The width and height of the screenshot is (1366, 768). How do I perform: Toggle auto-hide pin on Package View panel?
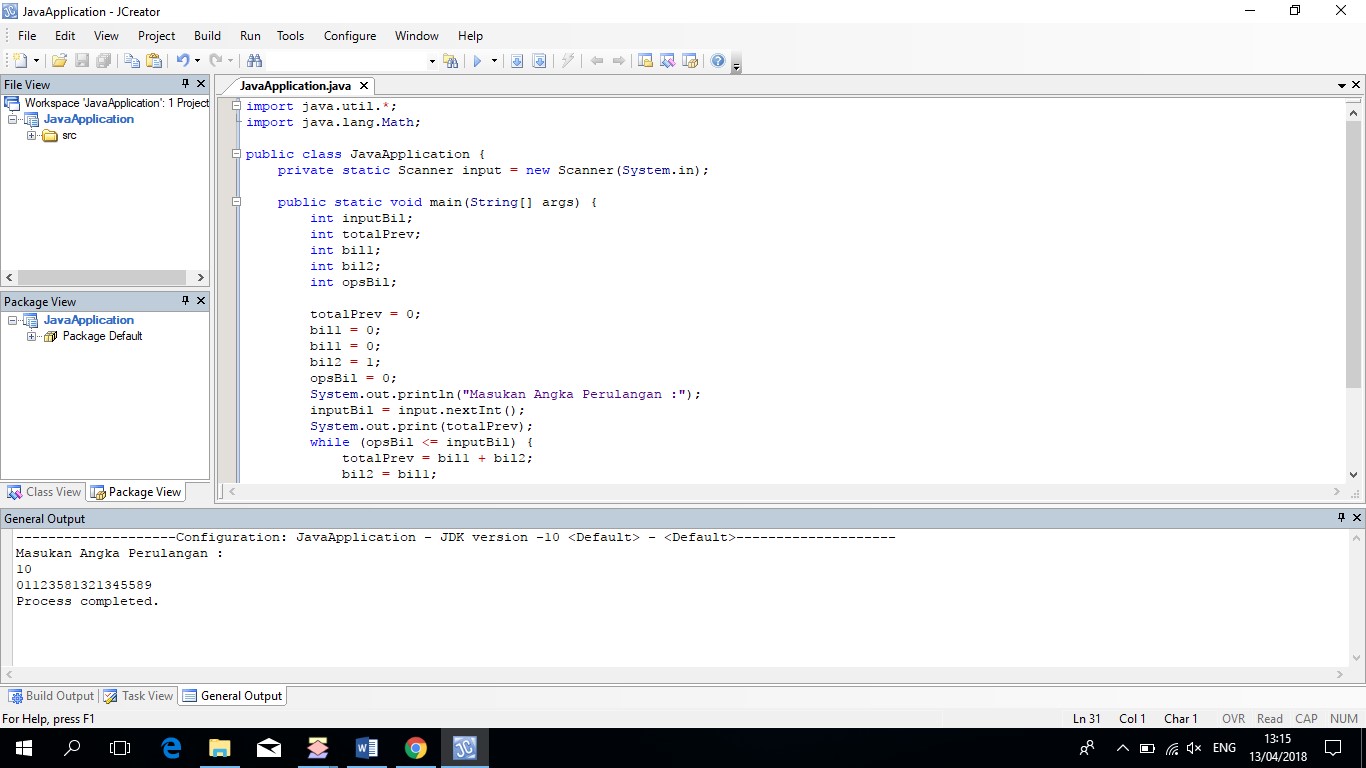coord(185,301)
